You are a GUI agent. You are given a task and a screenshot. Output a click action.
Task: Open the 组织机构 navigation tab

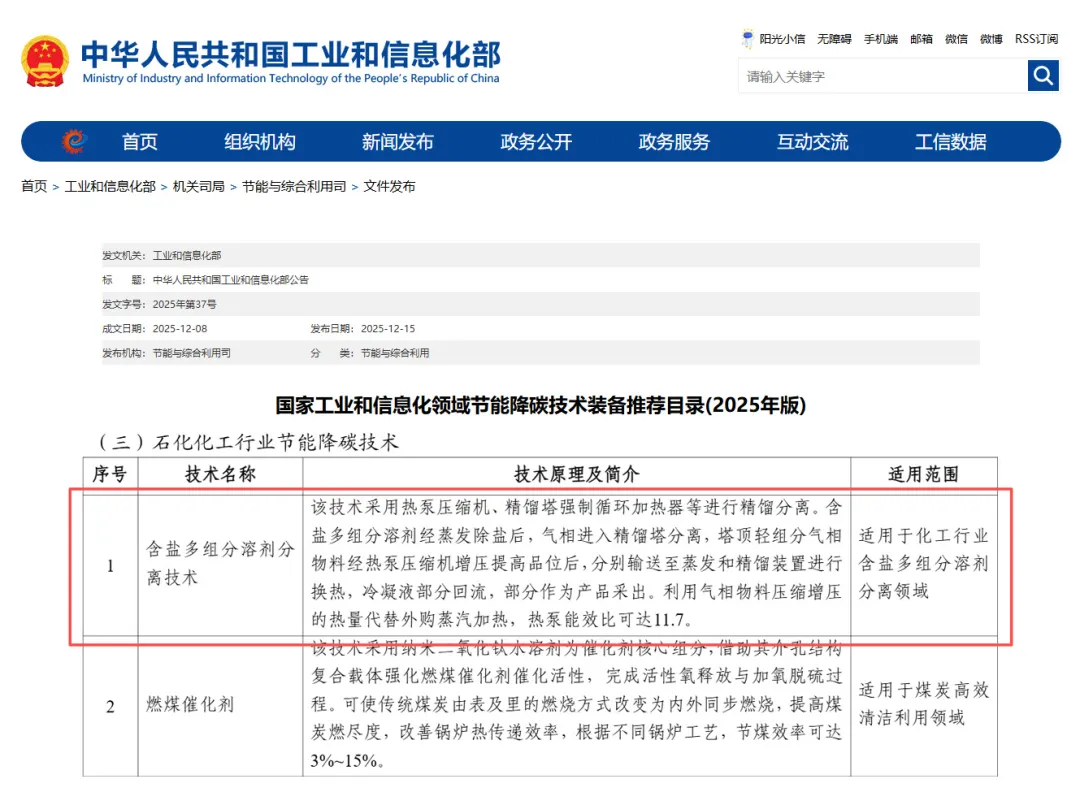point(260,142)
